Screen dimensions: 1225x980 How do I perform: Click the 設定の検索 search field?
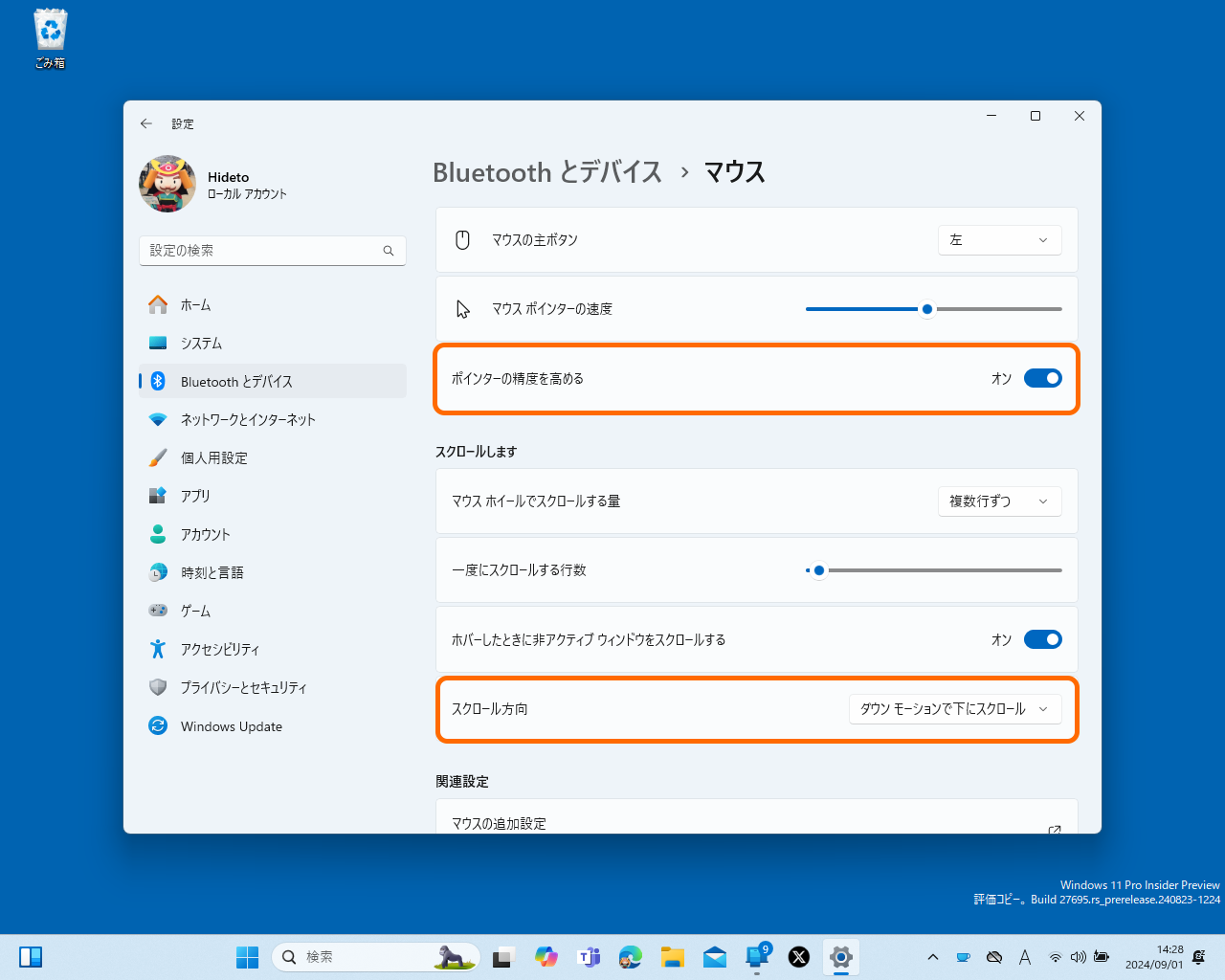point(272,250)
